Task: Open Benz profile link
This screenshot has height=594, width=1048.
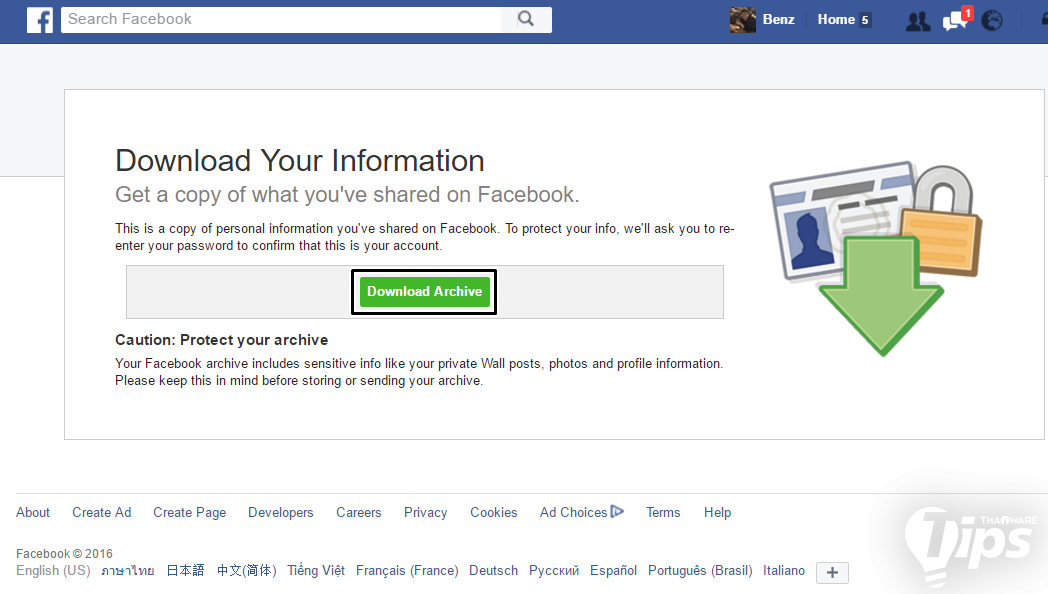Action: pyautogui.click(x=779, y=19)
